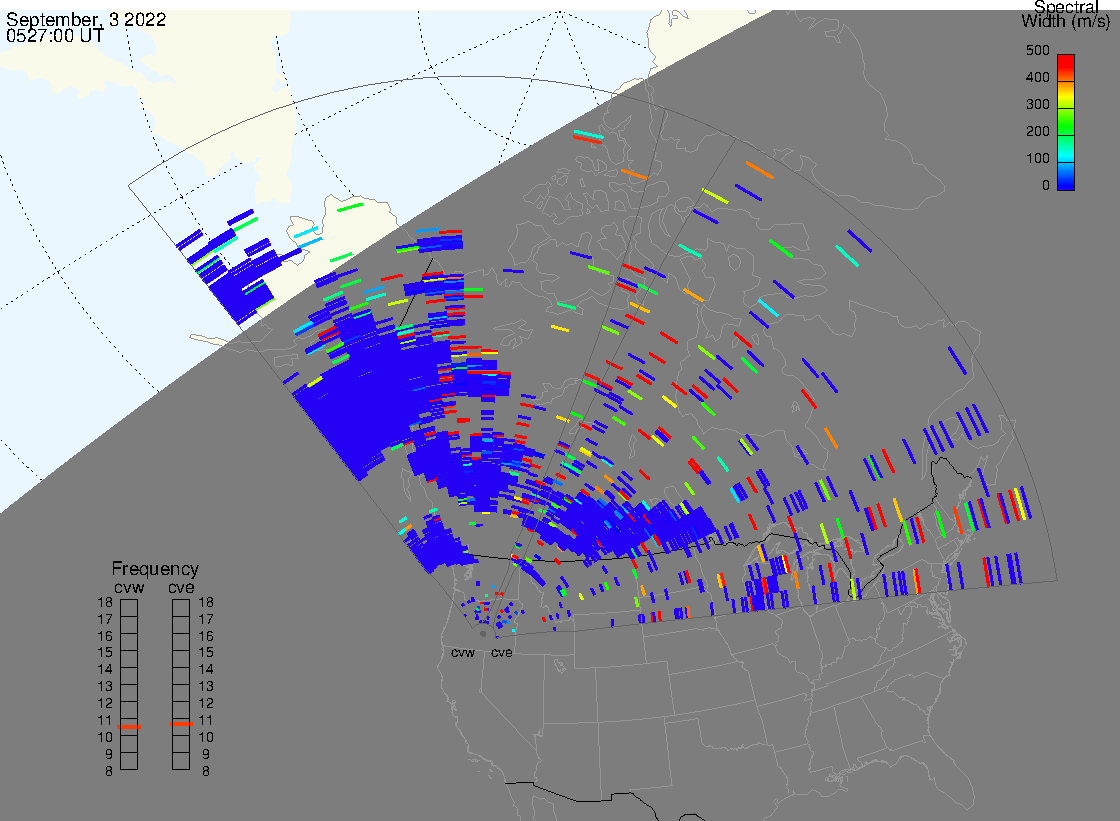Click the '300' value on color scale
The height and width of the screenshot is (821, 1120).
pos(1037,104)
